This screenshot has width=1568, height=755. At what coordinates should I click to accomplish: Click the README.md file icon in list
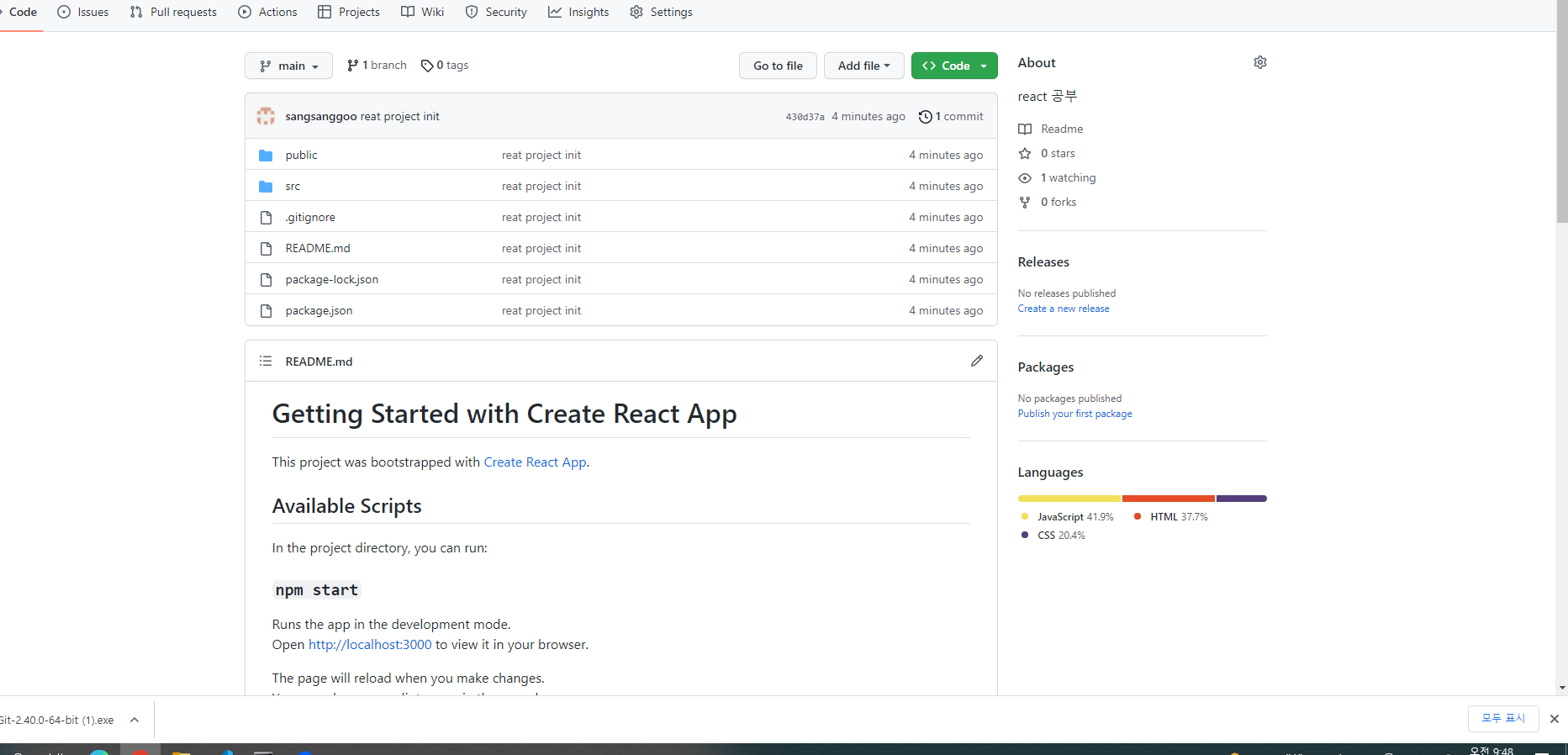266,248
